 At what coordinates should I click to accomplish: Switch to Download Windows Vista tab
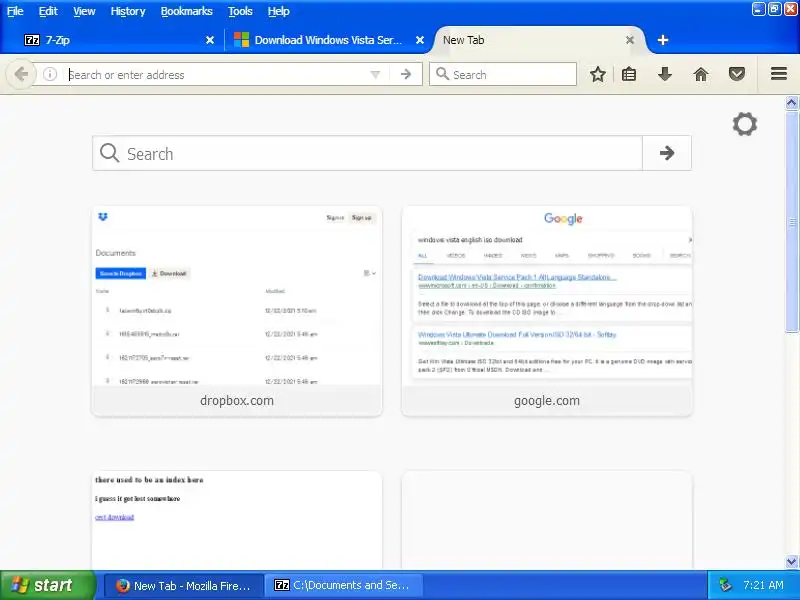329,40
